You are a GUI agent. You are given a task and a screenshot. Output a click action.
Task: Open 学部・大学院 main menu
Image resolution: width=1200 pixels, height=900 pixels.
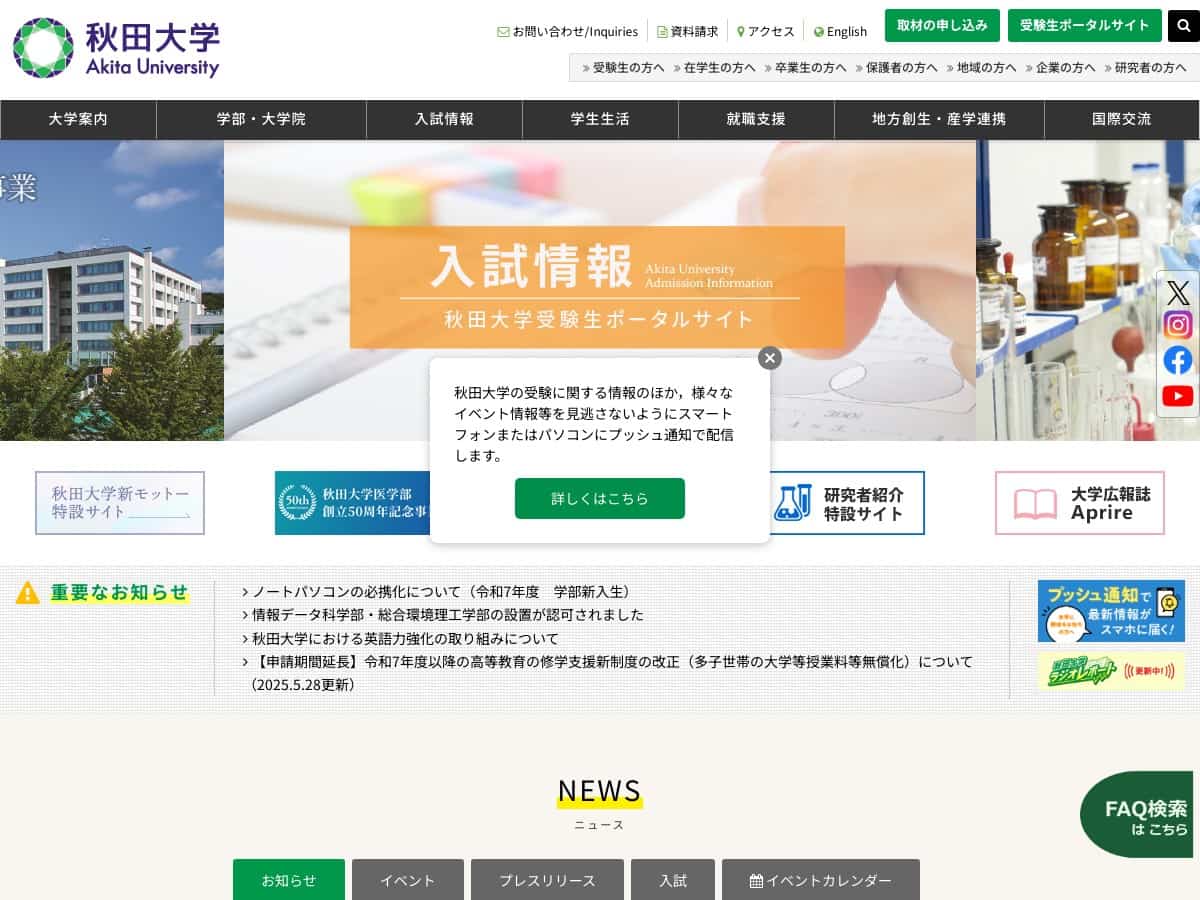261,119
